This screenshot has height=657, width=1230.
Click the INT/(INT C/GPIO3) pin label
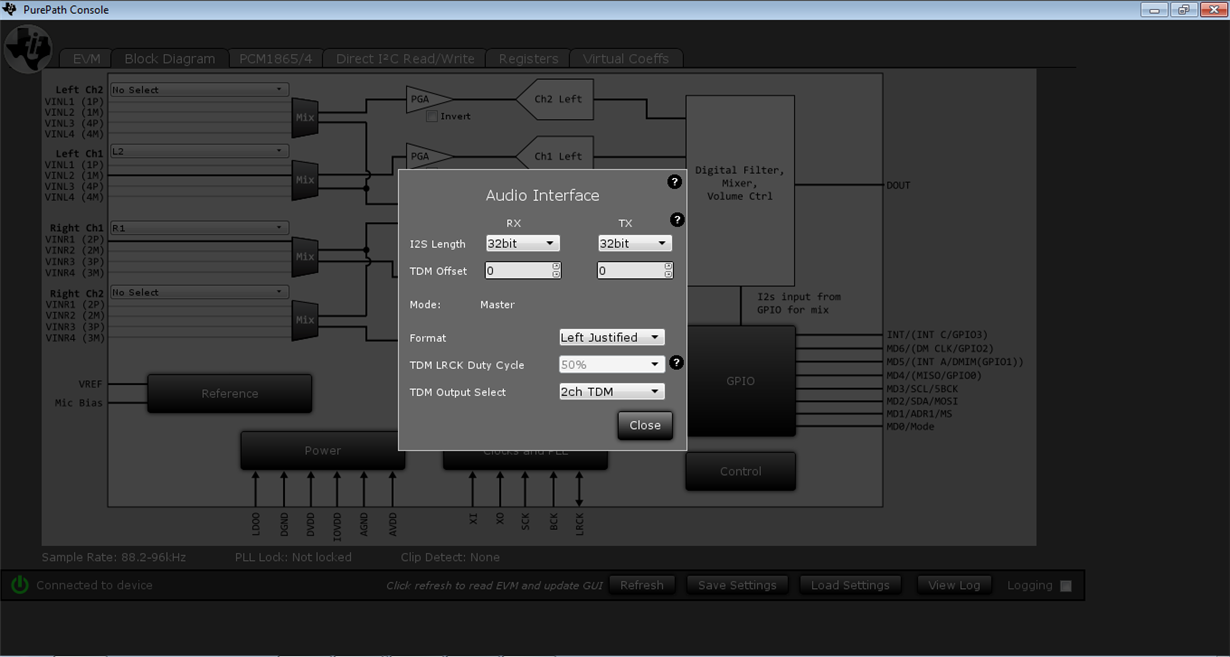coord(937,335)
